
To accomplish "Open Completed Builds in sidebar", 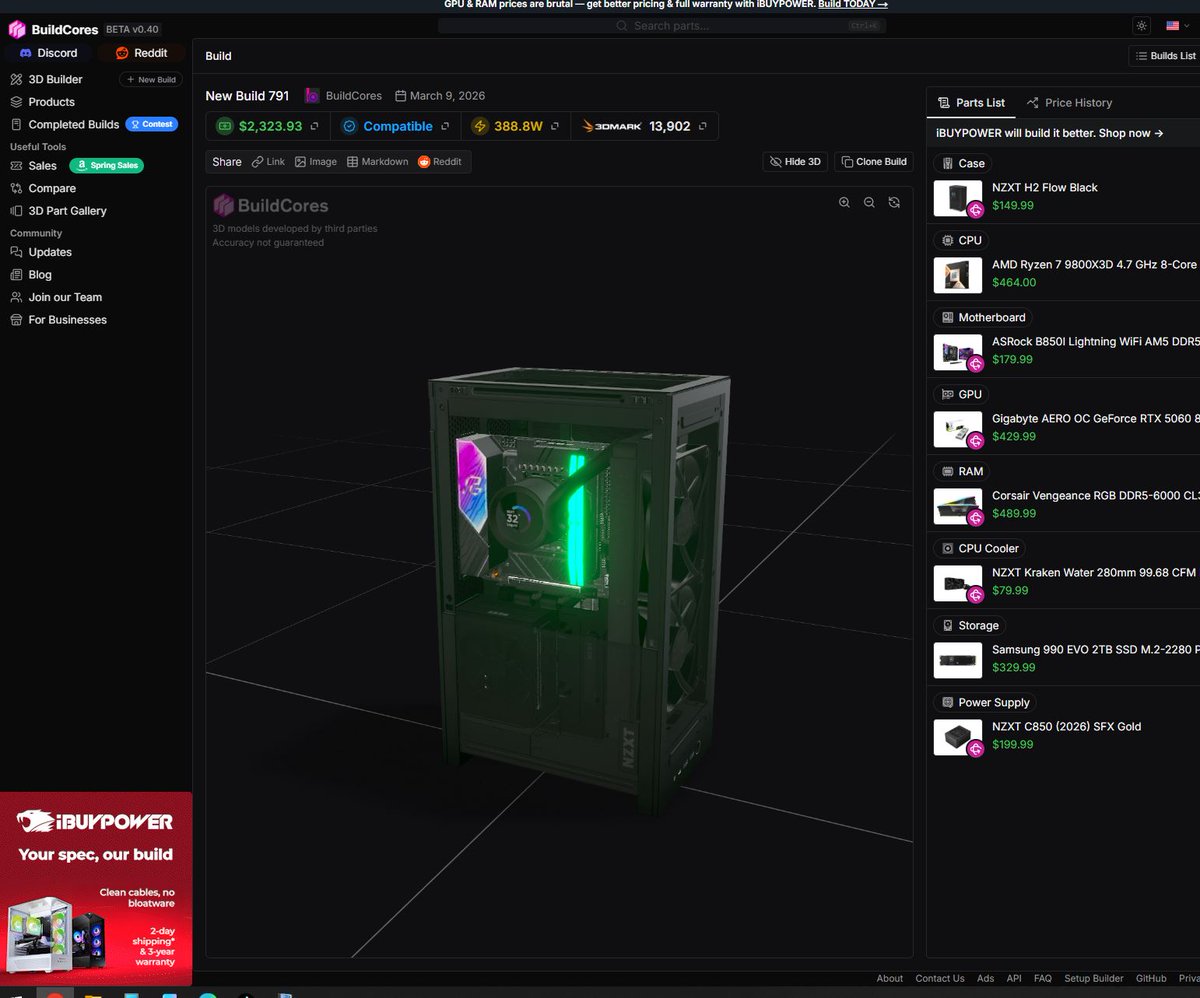I will coord(65,124).
